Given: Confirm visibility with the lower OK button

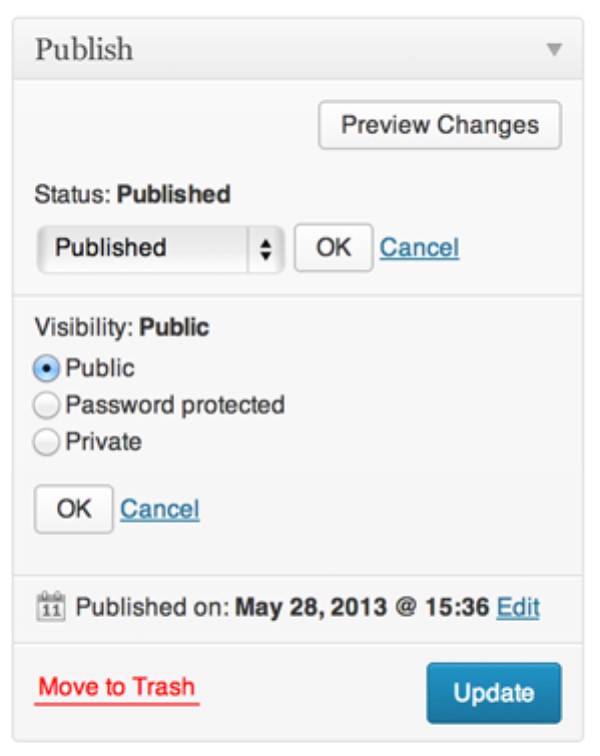Looking at the screenshot, I should click(73, 509).
